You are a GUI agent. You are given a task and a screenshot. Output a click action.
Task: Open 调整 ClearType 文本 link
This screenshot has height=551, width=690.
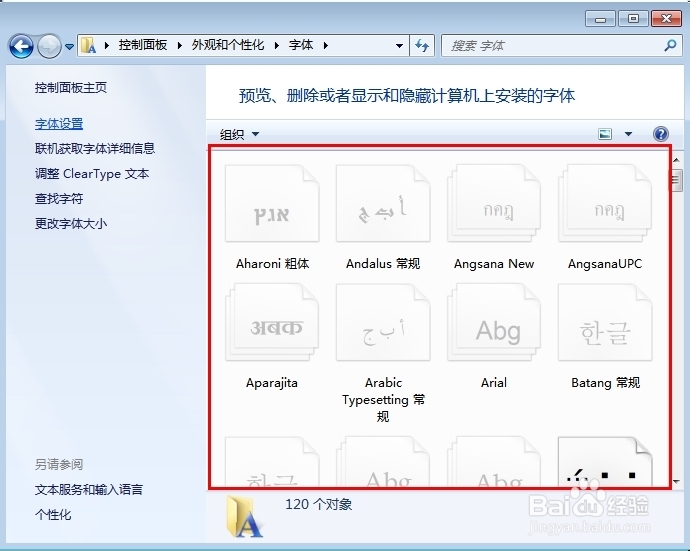tap(92, 174)
